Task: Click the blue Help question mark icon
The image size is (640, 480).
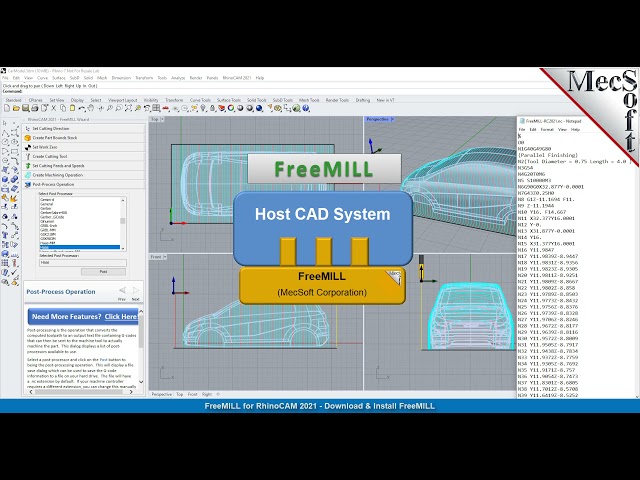Action: [305, 108]
